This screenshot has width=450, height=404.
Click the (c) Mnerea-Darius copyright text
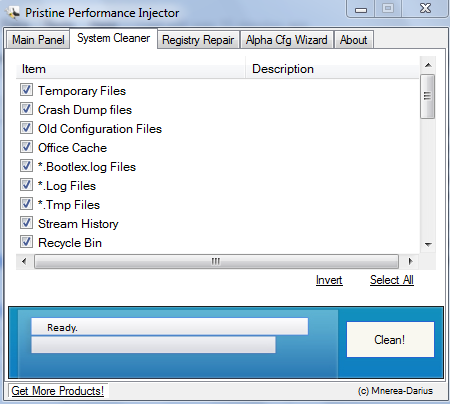(x=395, y=391)
